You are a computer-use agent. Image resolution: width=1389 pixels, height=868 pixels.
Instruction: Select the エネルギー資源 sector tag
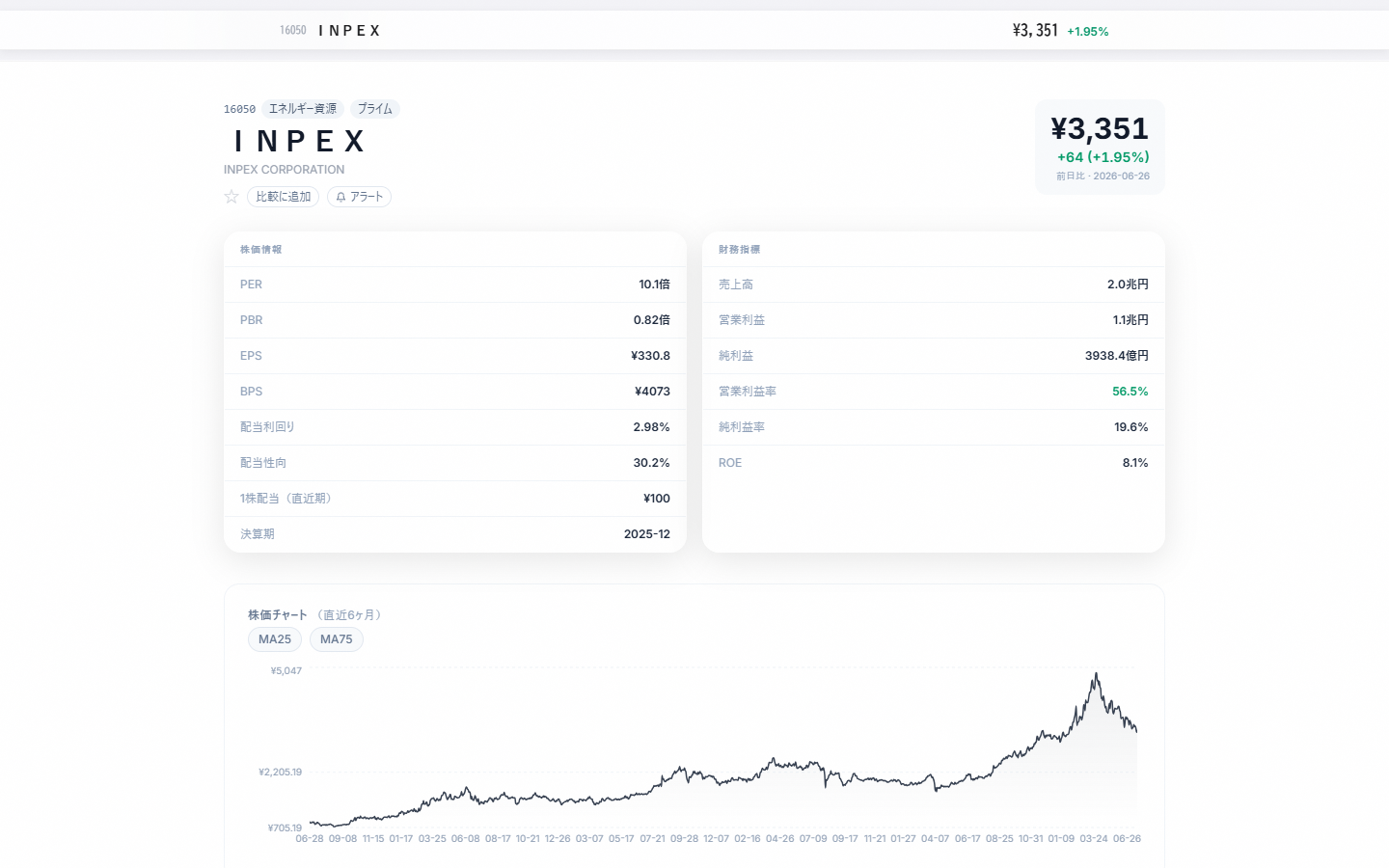click(x=303, y=109)
